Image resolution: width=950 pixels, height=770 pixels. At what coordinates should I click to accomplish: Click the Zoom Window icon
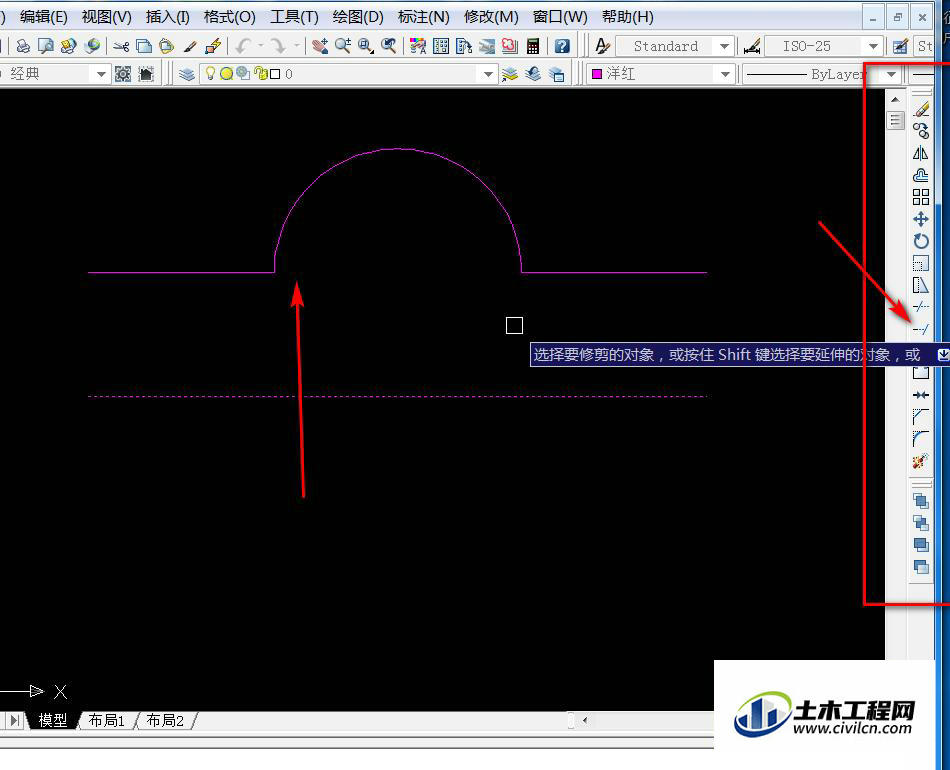tap(365, 46)
